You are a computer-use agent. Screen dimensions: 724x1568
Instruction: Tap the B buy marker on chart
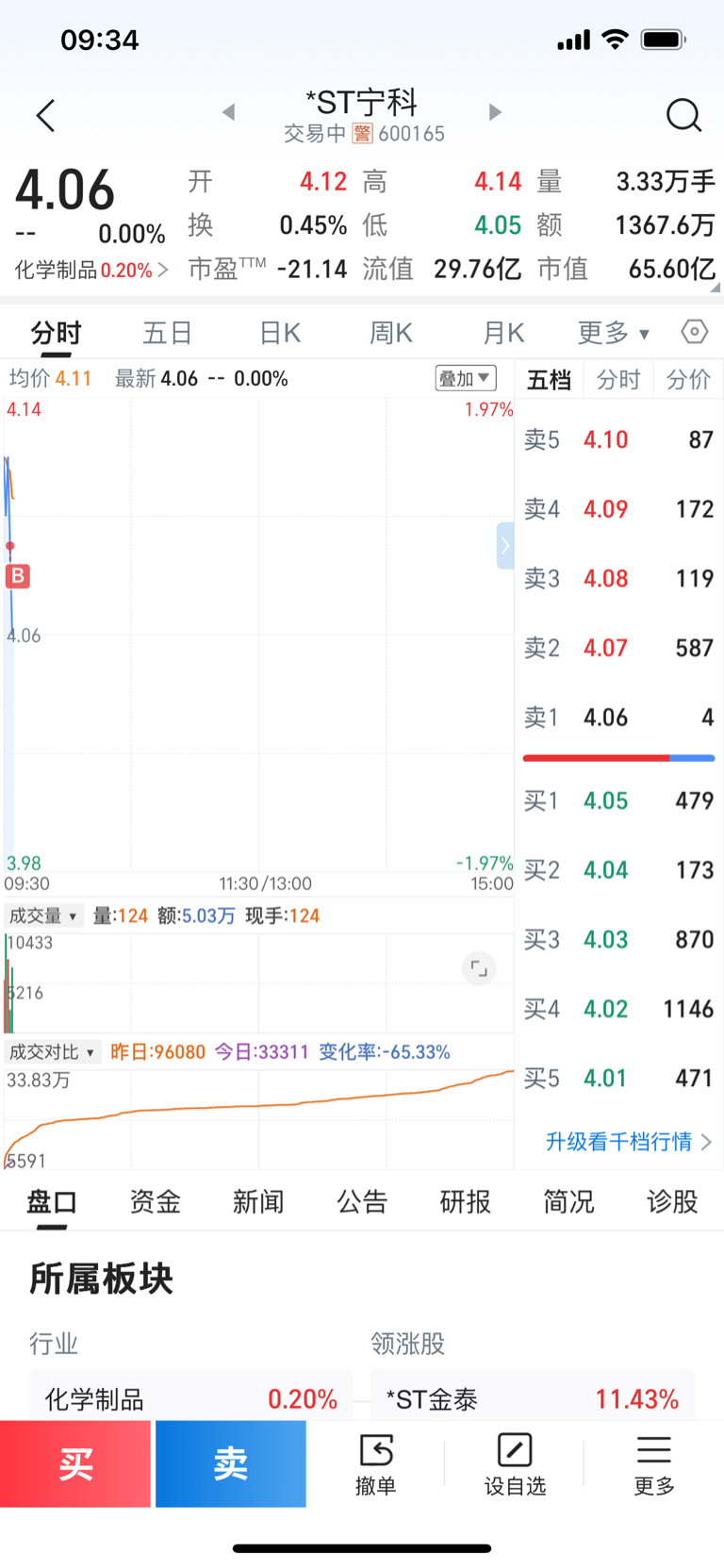tap(18, 575)
